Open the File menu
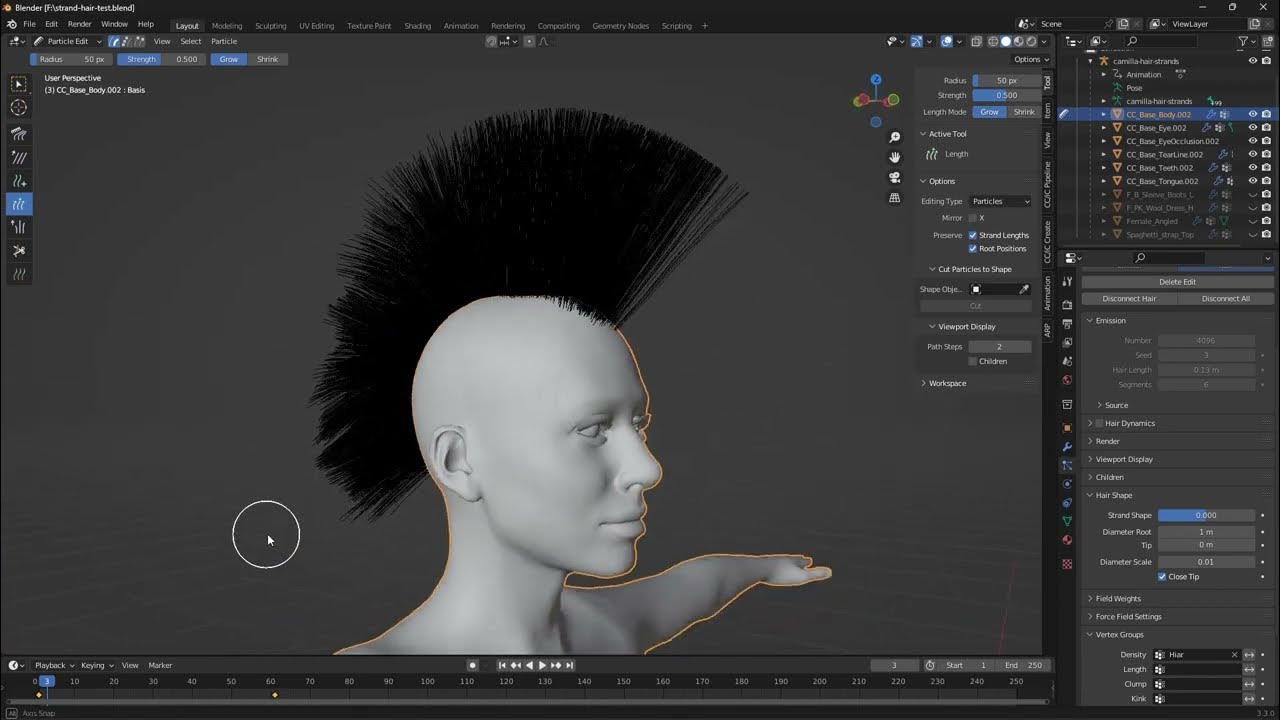The width and height of the screenshot is (1280, 720). (x=29, y=24)
